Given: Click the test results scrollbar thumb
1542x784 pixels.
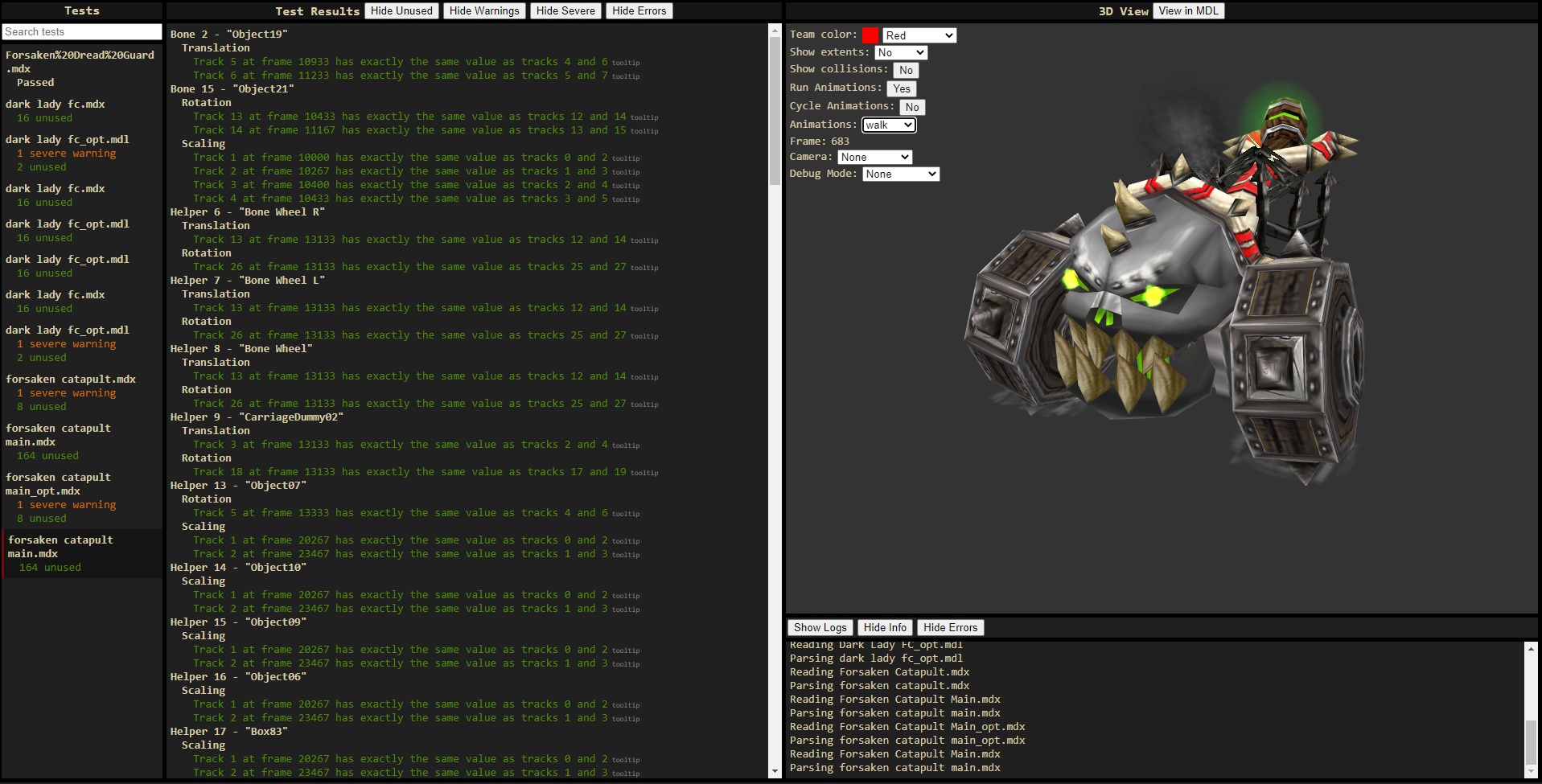Looking at the screenshot, I should 775,111.
